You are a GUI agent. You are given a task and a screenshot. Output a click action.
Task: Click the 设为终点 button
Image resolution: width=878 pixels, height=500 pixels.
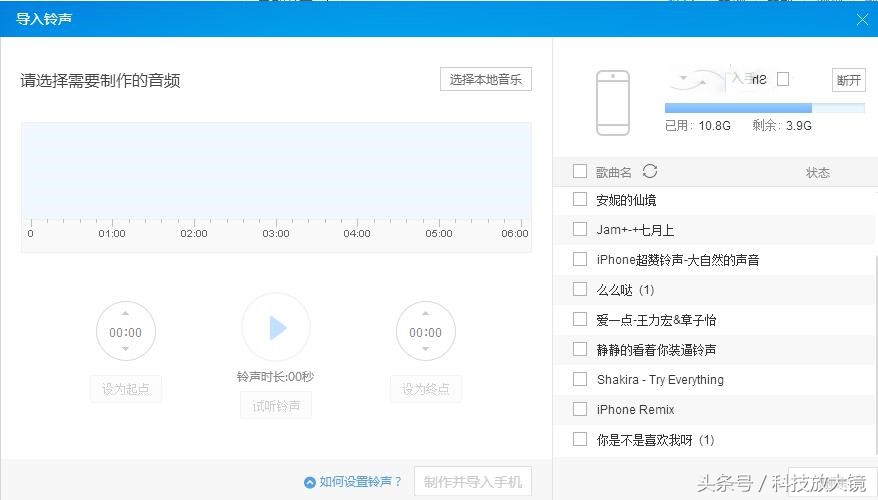coord(426,389)
